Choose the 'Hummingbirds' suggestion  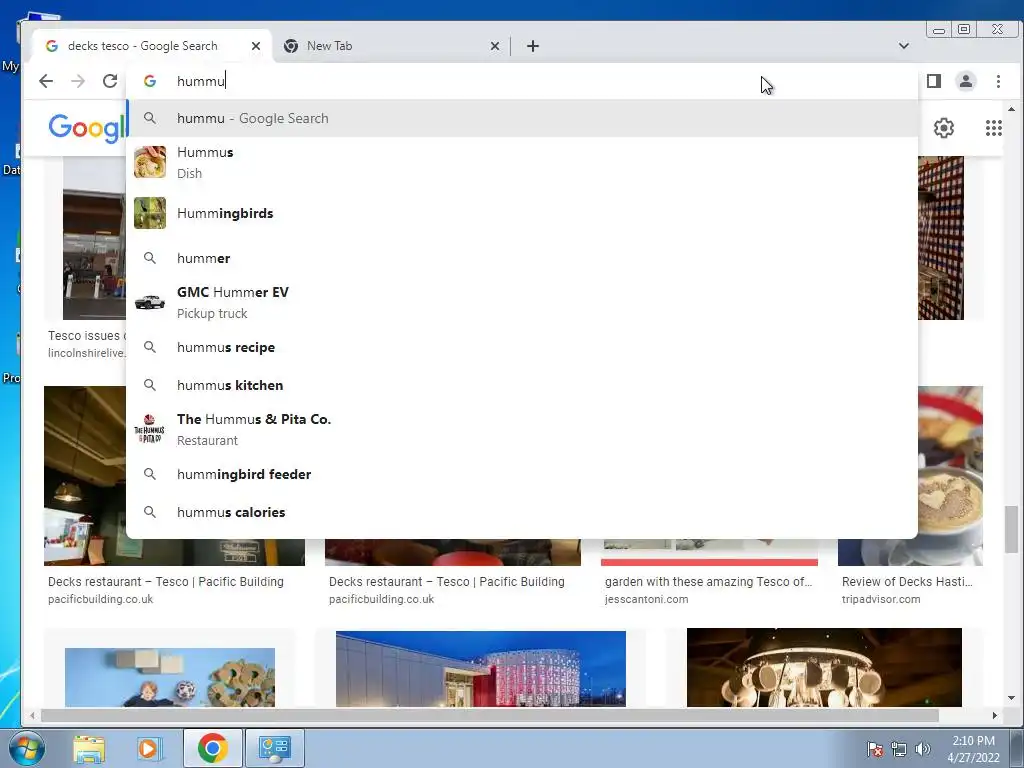(x=522, y=214)
